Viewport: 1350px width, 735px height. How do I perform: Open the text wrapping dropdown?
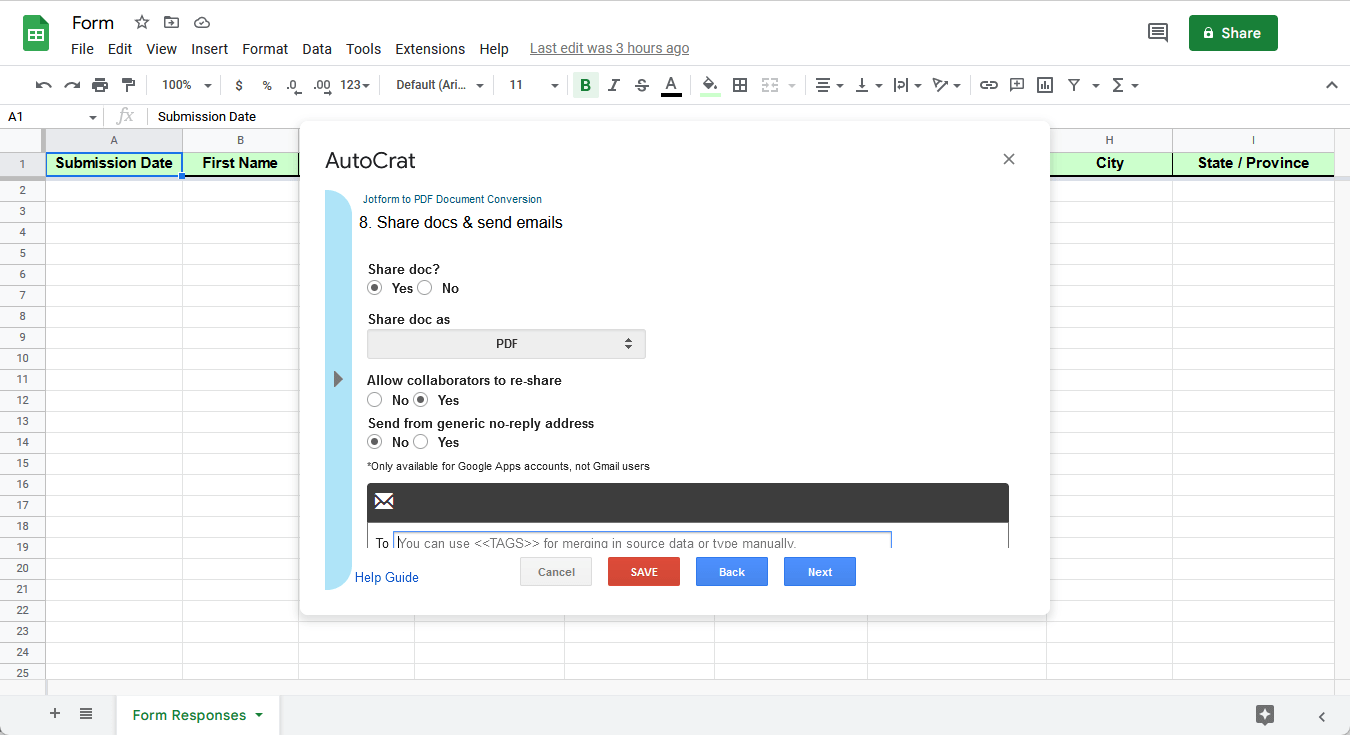907,85
